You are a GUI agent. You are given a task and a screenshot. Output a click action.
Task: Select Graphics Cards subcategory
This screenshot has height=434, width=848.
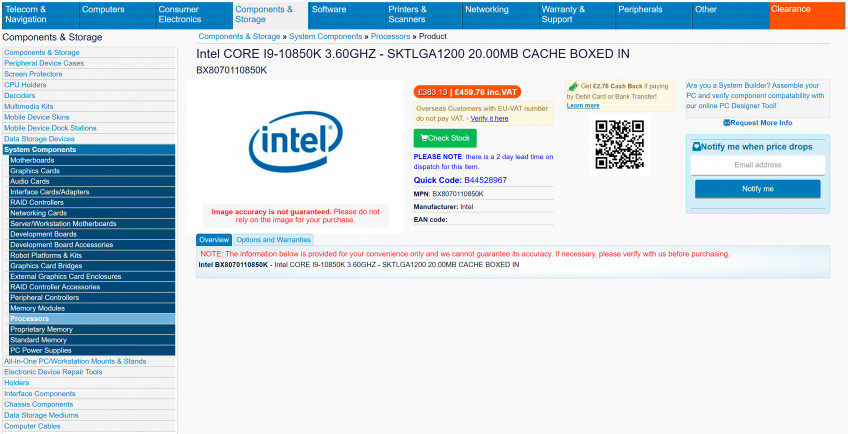92,171
